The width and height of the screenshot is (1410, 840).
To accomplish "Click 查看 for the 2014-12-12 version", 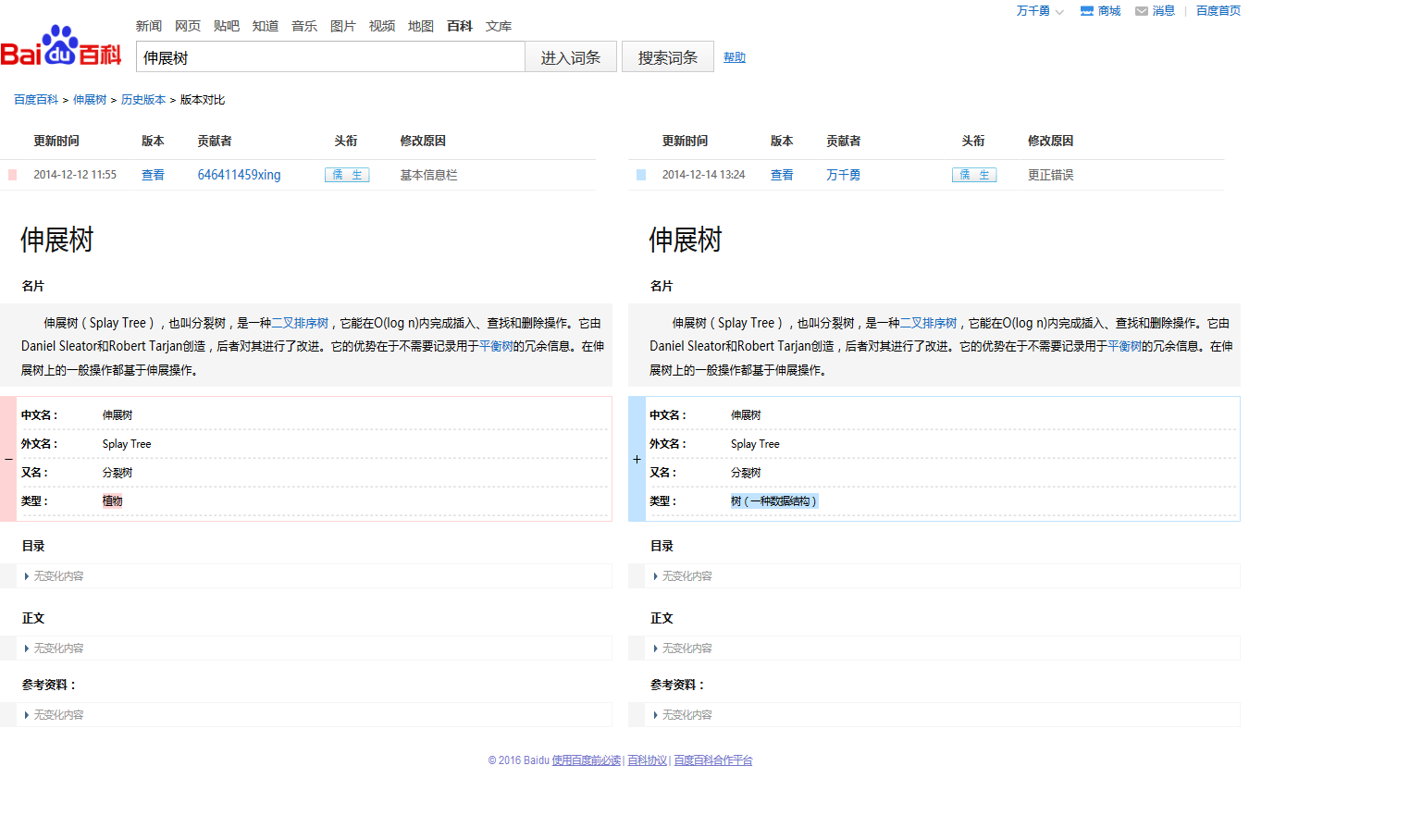I will coord(153,175).
